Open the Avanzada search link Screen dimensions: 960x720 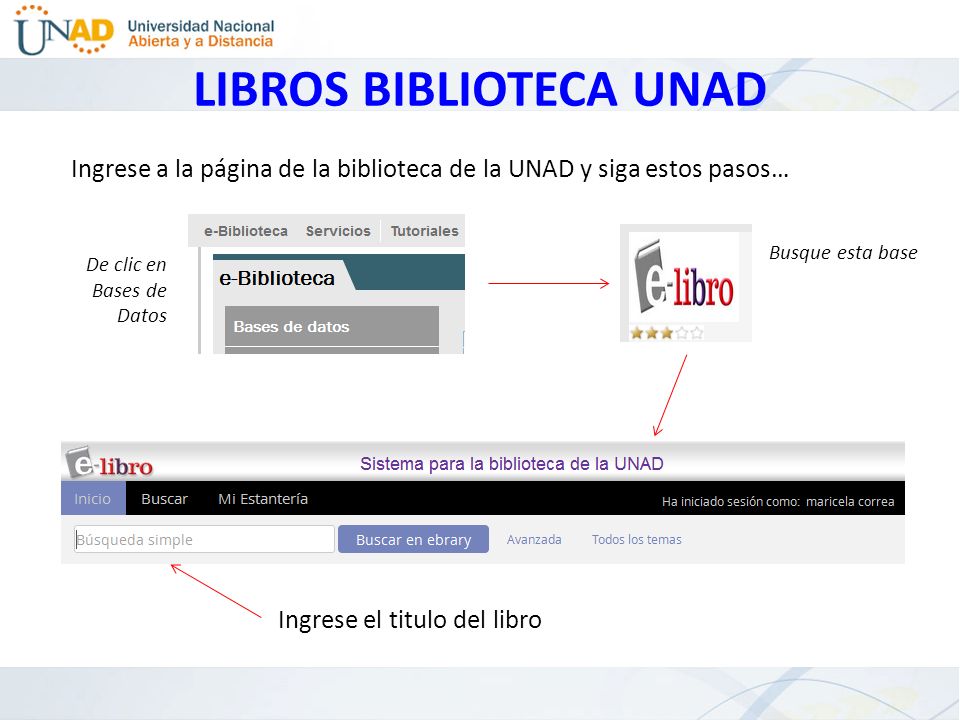click(x=534, y=539)
